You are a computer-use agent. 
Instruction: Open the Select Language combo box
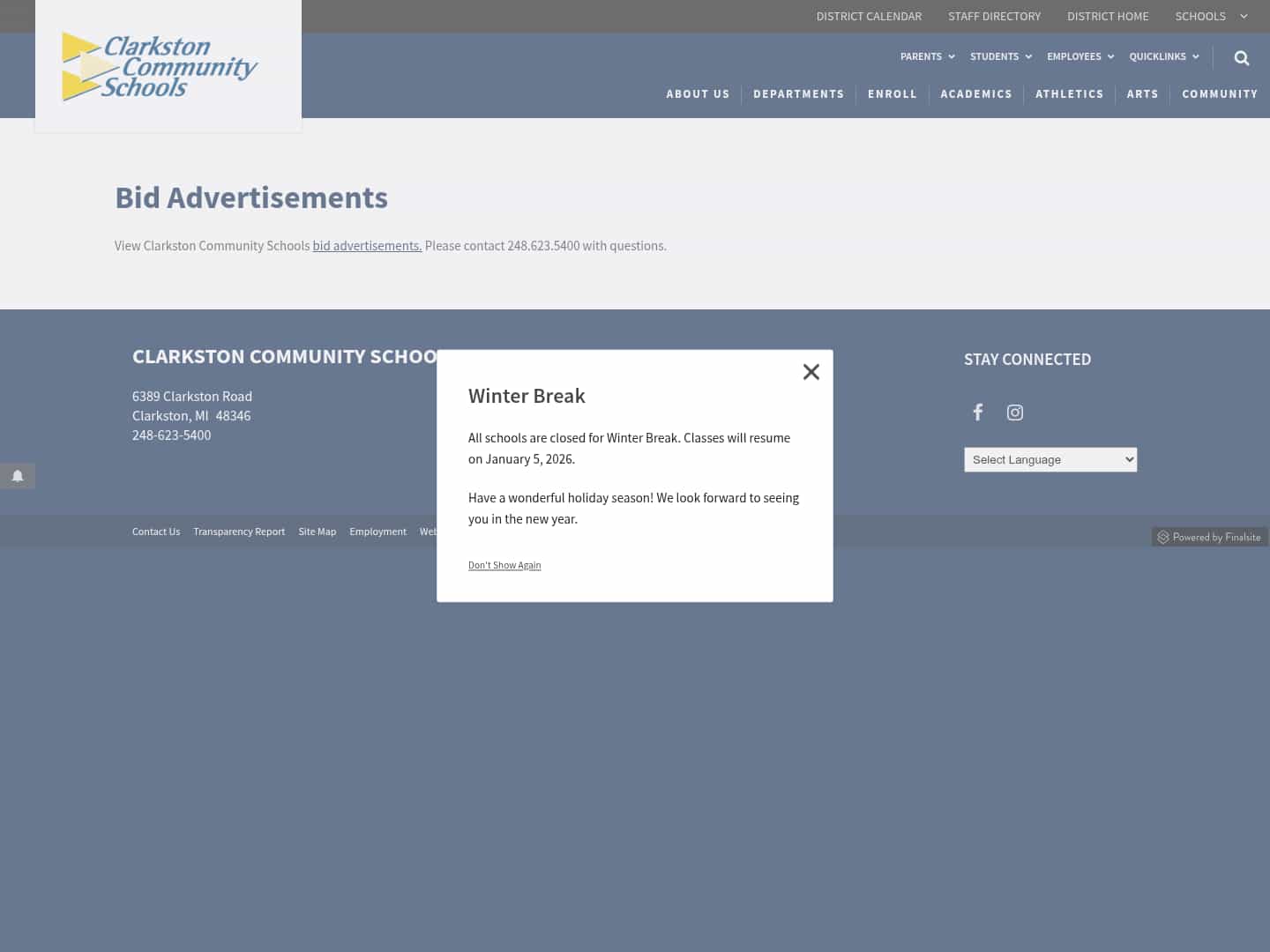(1050, 459)
